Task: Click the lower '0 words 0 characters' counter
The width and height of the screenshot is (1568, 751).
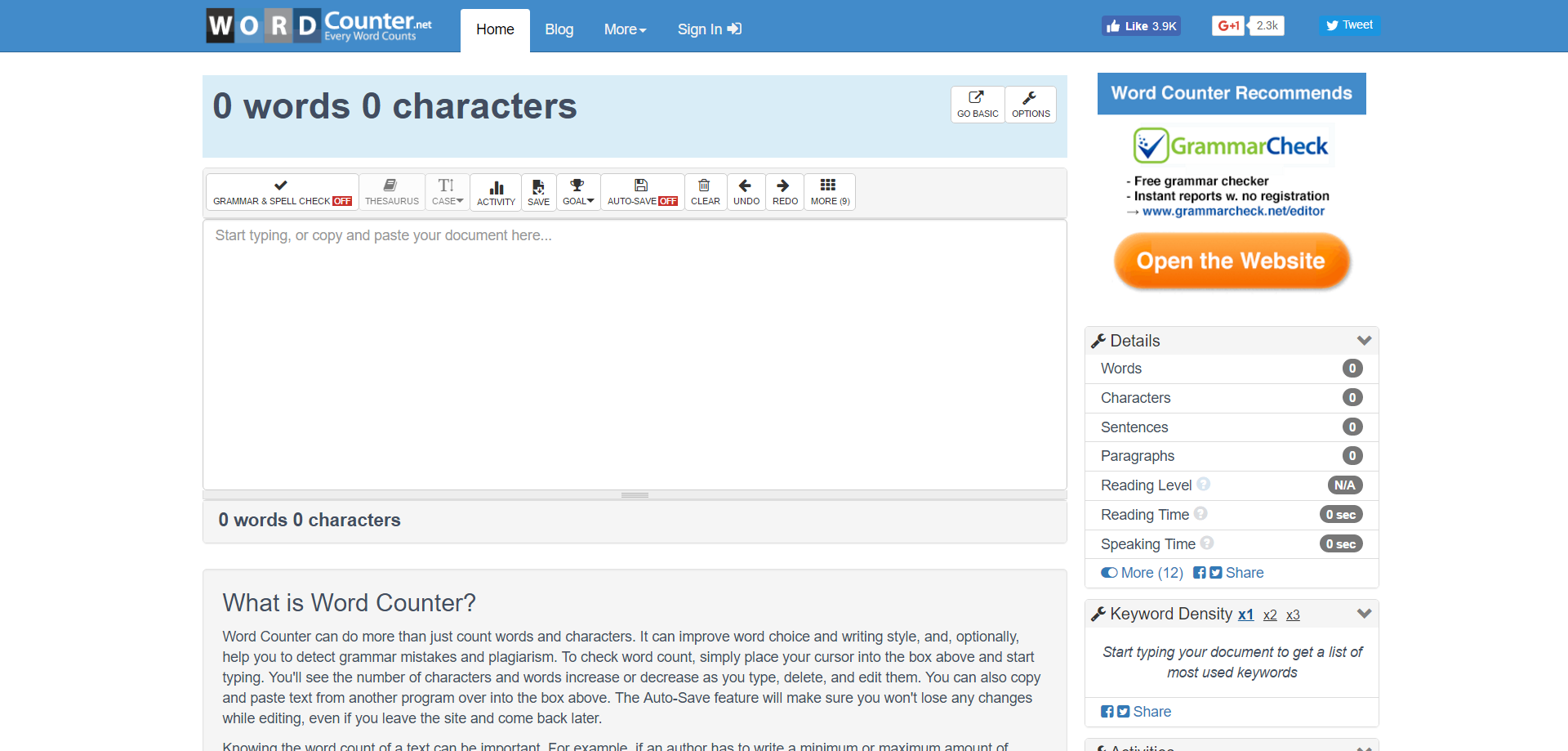Action: 310,520
